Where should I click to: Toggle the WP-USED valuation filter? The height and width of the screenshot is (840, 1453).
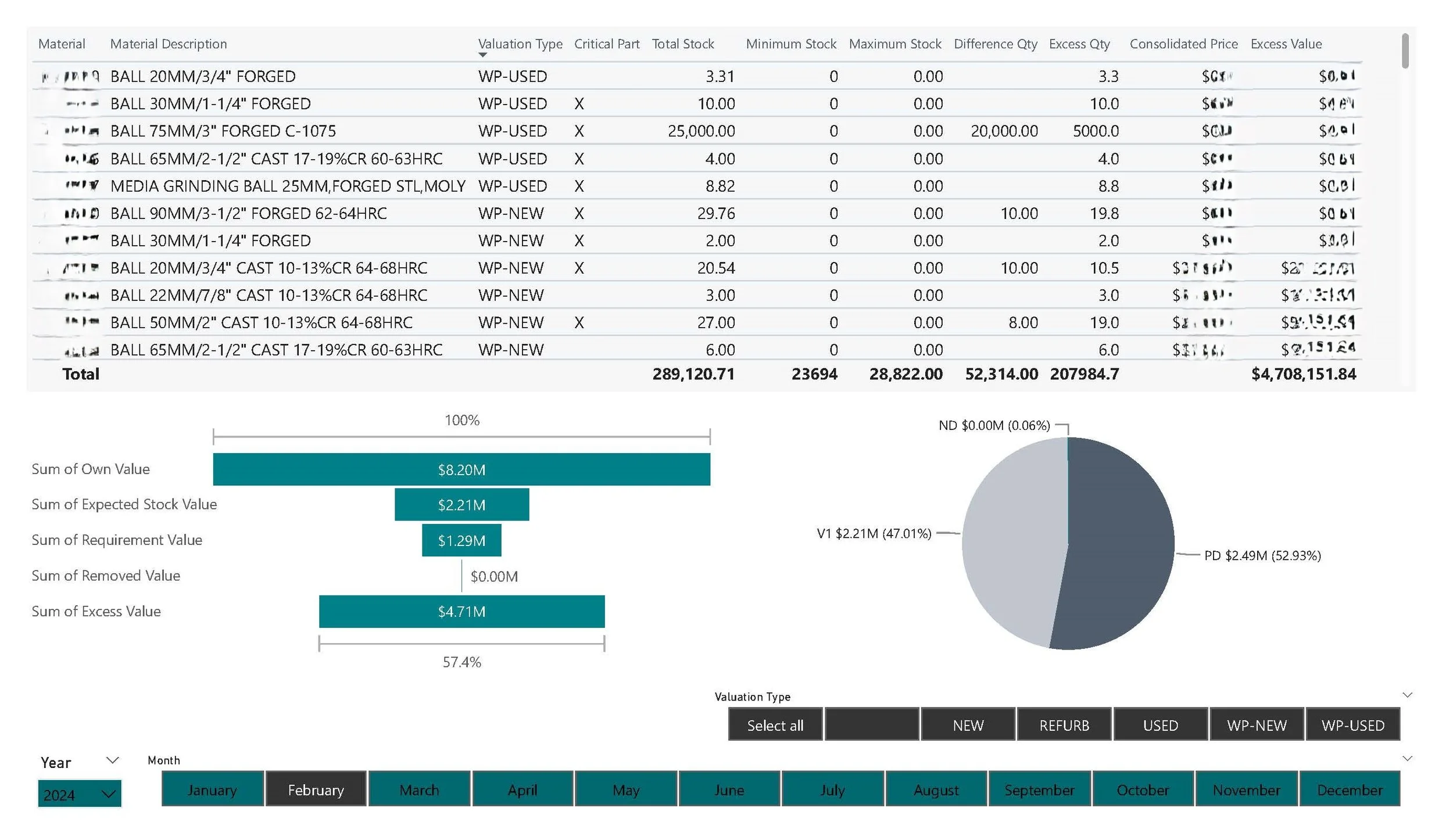pyautogui.click(x=1352, y=725)
